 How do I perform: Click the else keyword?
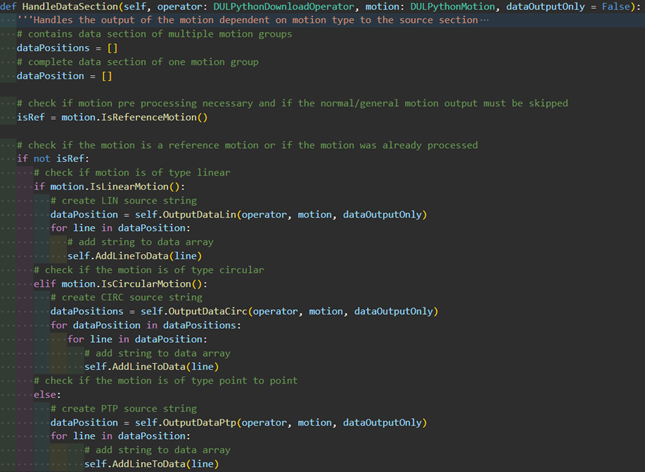[45, 394]
